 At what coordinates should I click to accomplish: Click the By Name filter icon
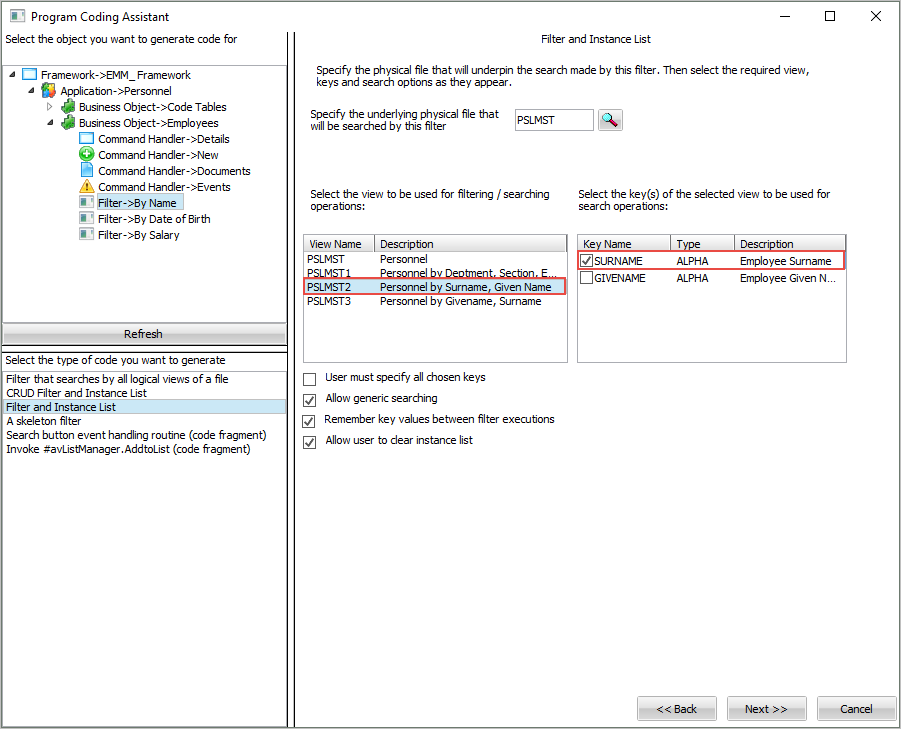coord(86,203)
